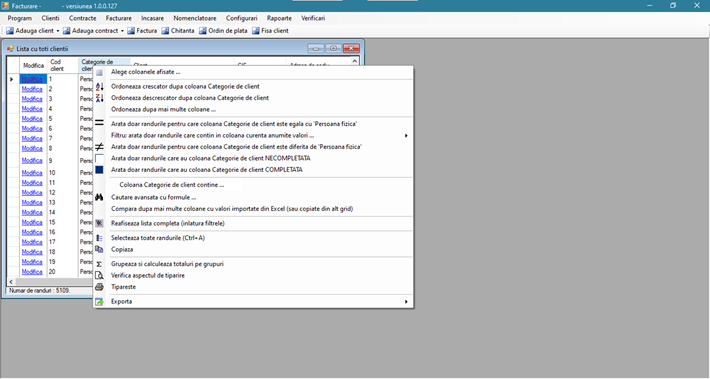The width and height of the screenshot is (710, 379).
Task: Open the Nomenclatoare menu
Action: click(x=195, y=18)
